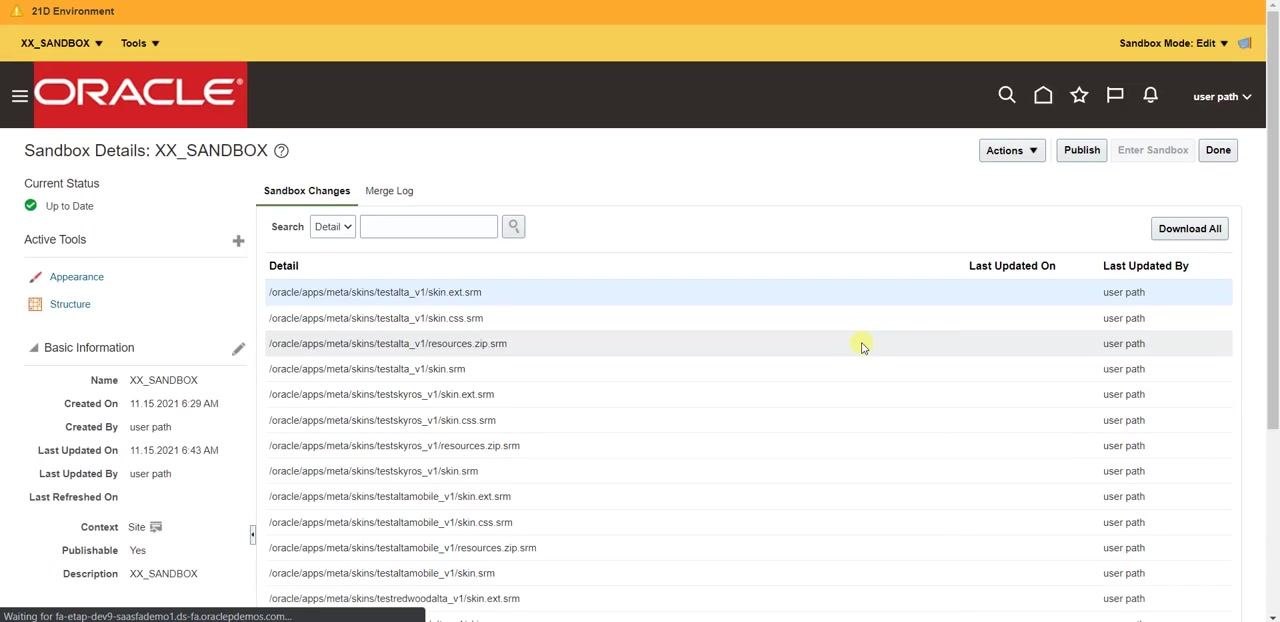The height and width of the screenshot is (622, 1280).
Task: Sort by Last Updated On column header
Action: (x=1012, y=266)
